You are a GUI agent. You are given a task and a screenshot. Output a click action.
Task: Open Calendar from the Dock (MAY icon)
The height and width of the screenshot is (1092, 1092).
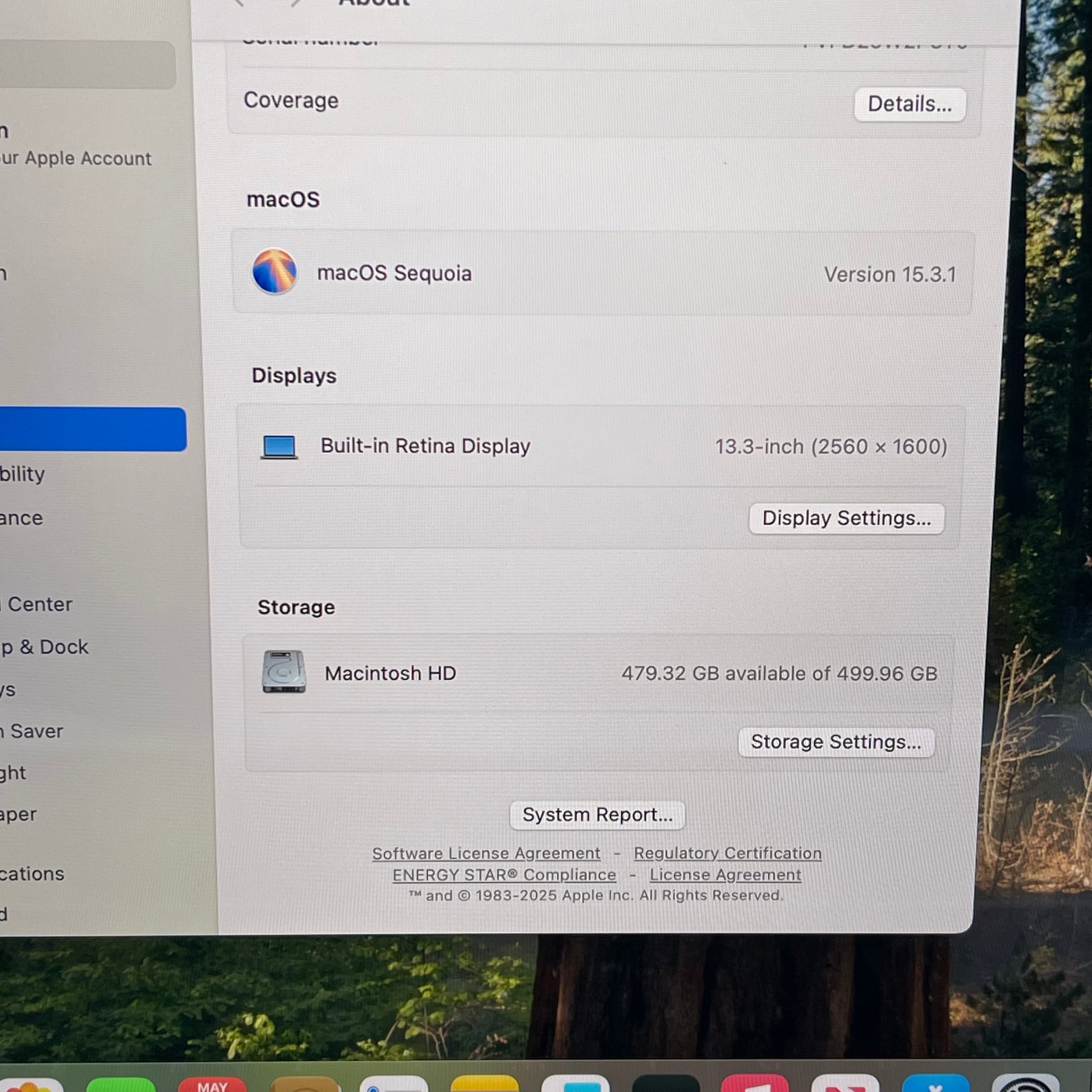(x=212, y=1084)
